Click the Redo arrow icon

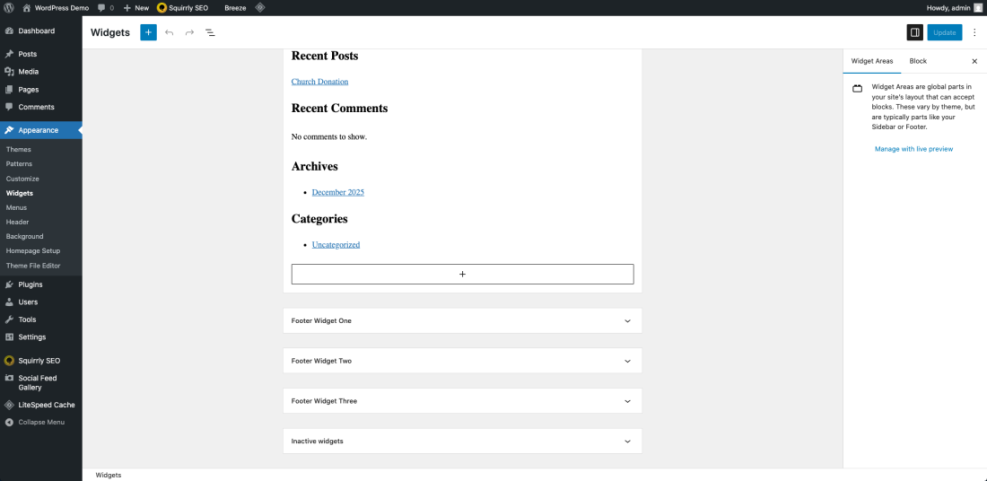pyautogui.click(x=189, y=33)
